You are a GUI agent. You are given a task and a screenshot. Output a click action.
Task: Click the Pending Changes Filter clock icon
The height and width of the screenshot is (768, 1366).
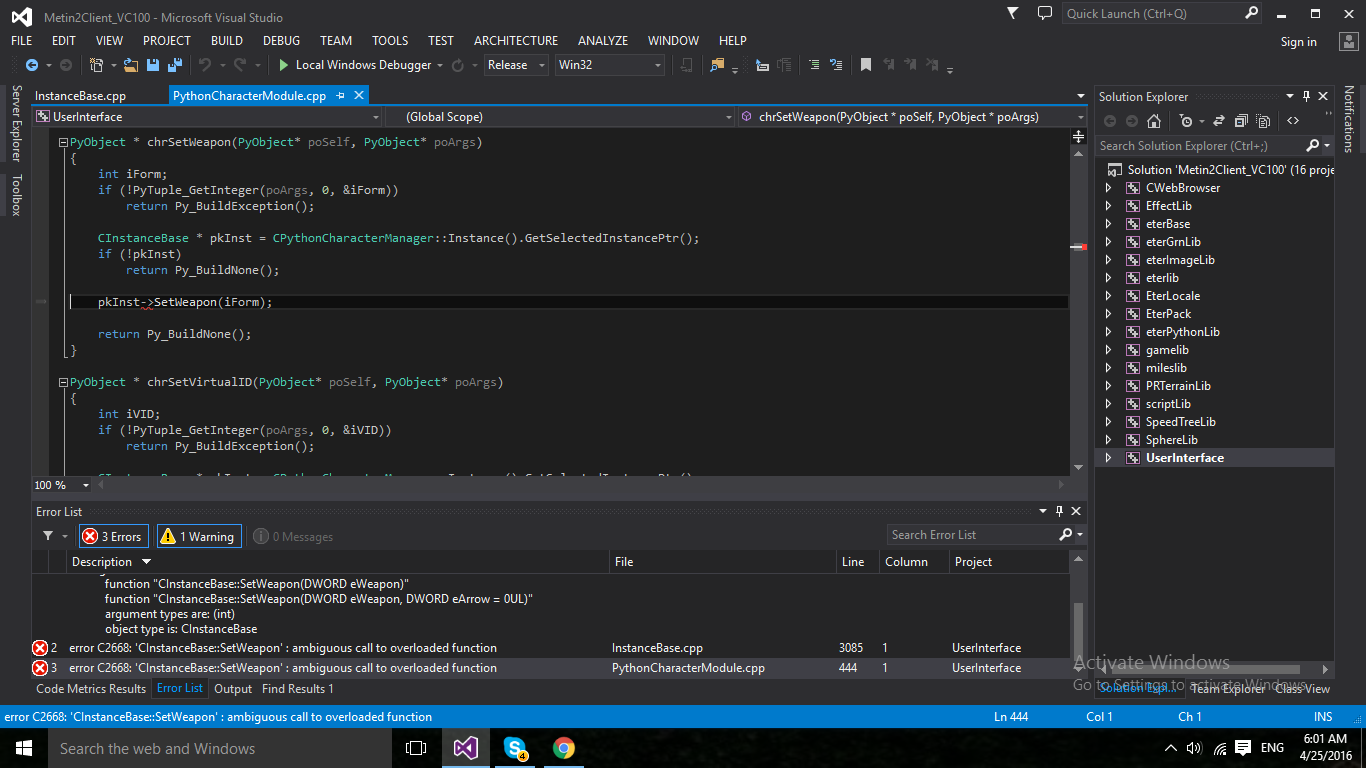pos(1186,121)
